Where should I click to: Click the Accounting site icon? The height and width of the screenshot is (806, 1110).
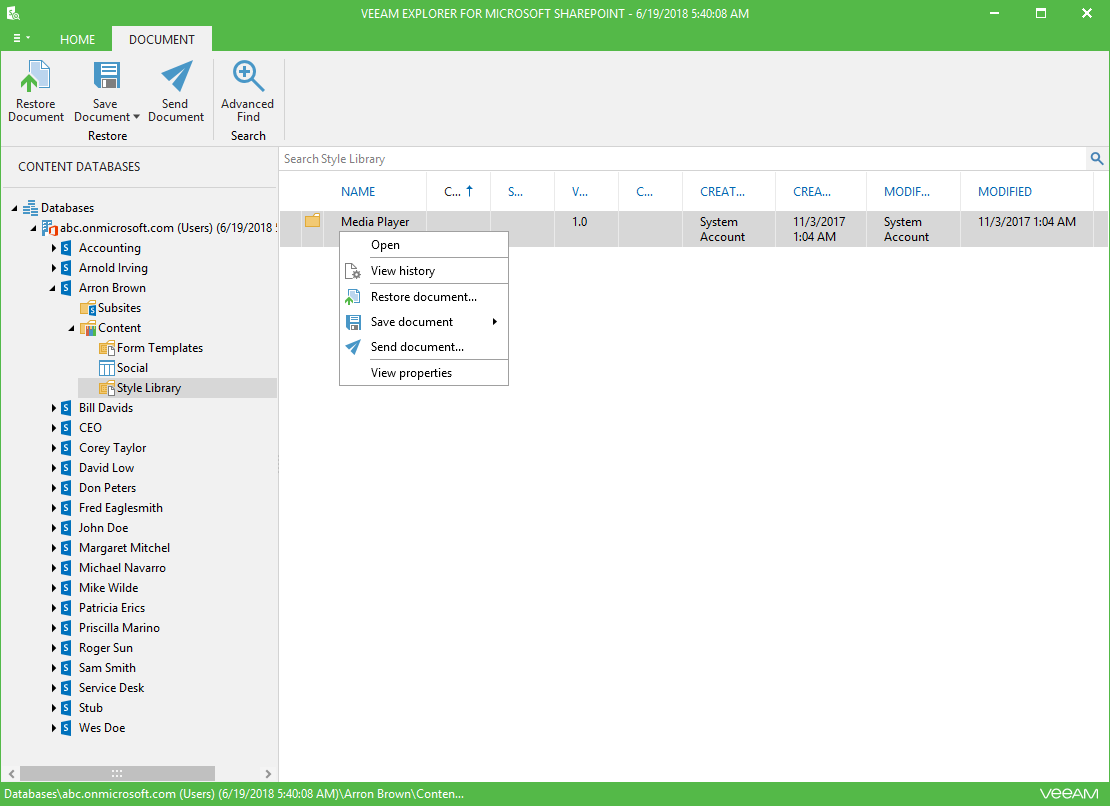pyautogui.click(x=66, y=248)
